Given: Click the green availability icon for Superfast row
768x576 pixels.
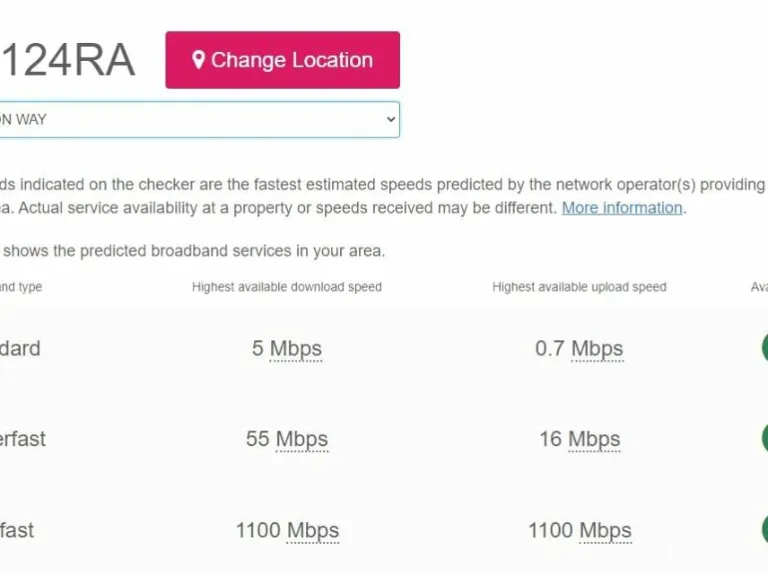Looking at the screenshot, I should coord(764,438).
